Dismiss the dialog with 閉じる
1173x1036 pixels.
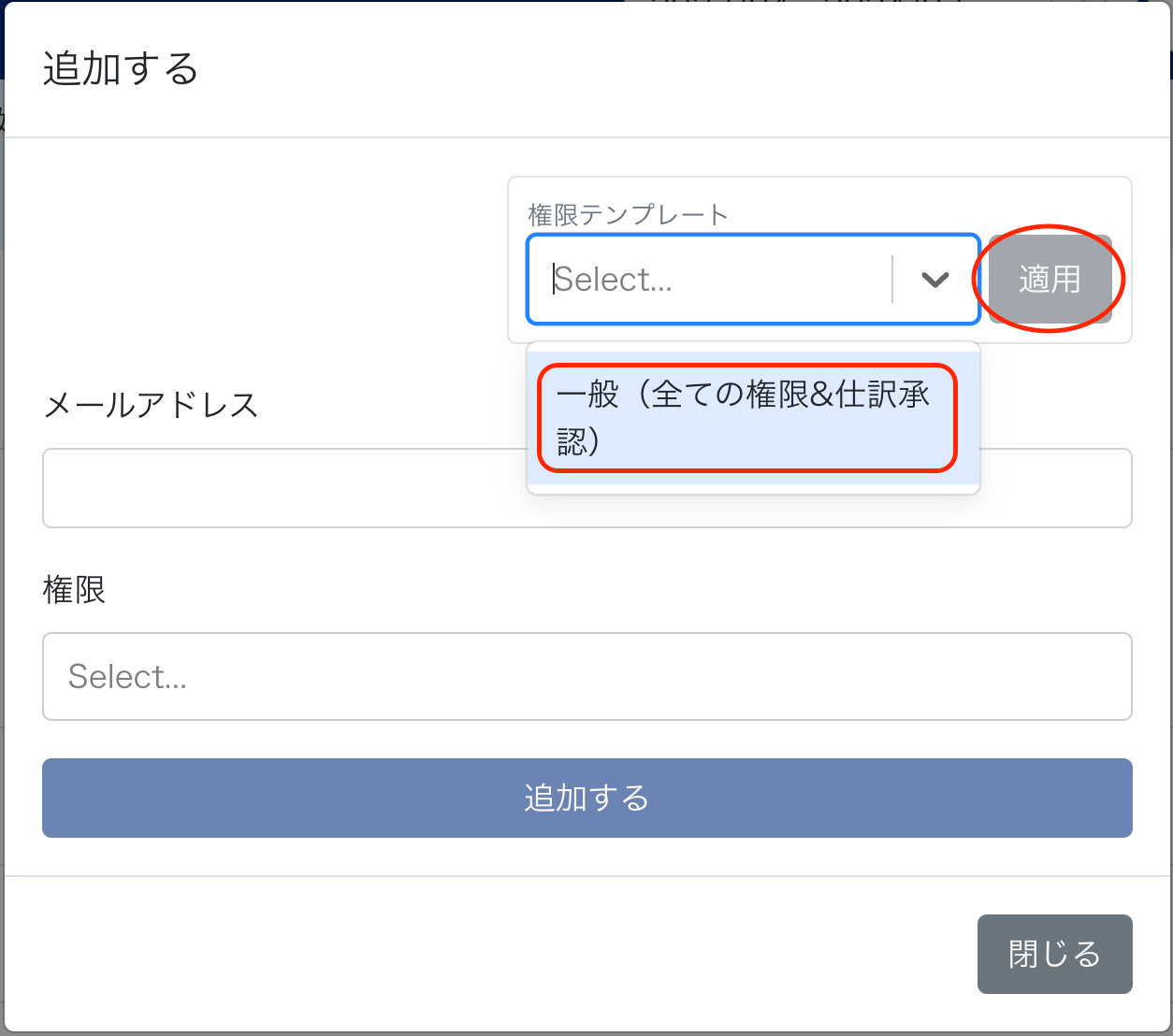pos(1054,954)
